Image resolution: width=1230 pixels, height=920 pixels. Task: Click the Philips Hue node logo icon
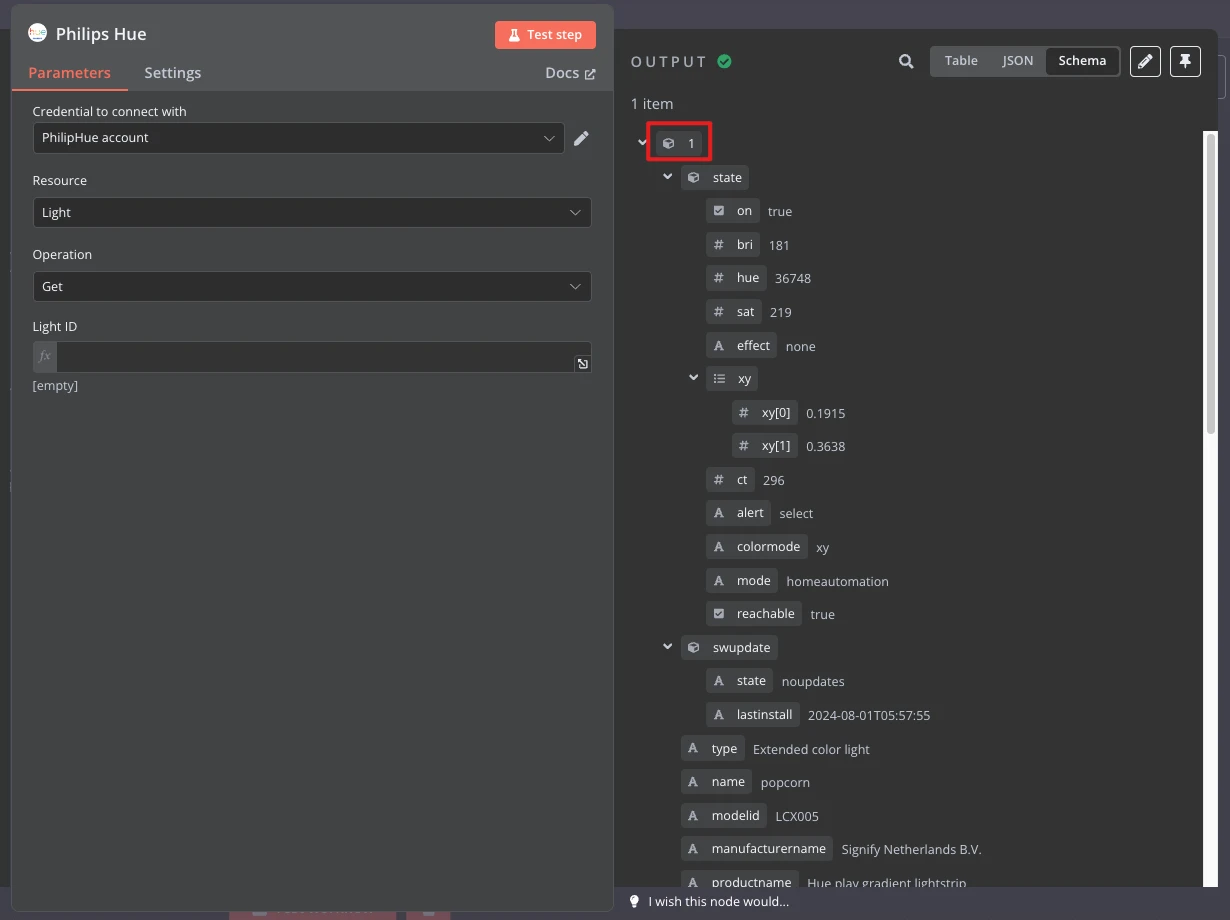tap(37, 33)
